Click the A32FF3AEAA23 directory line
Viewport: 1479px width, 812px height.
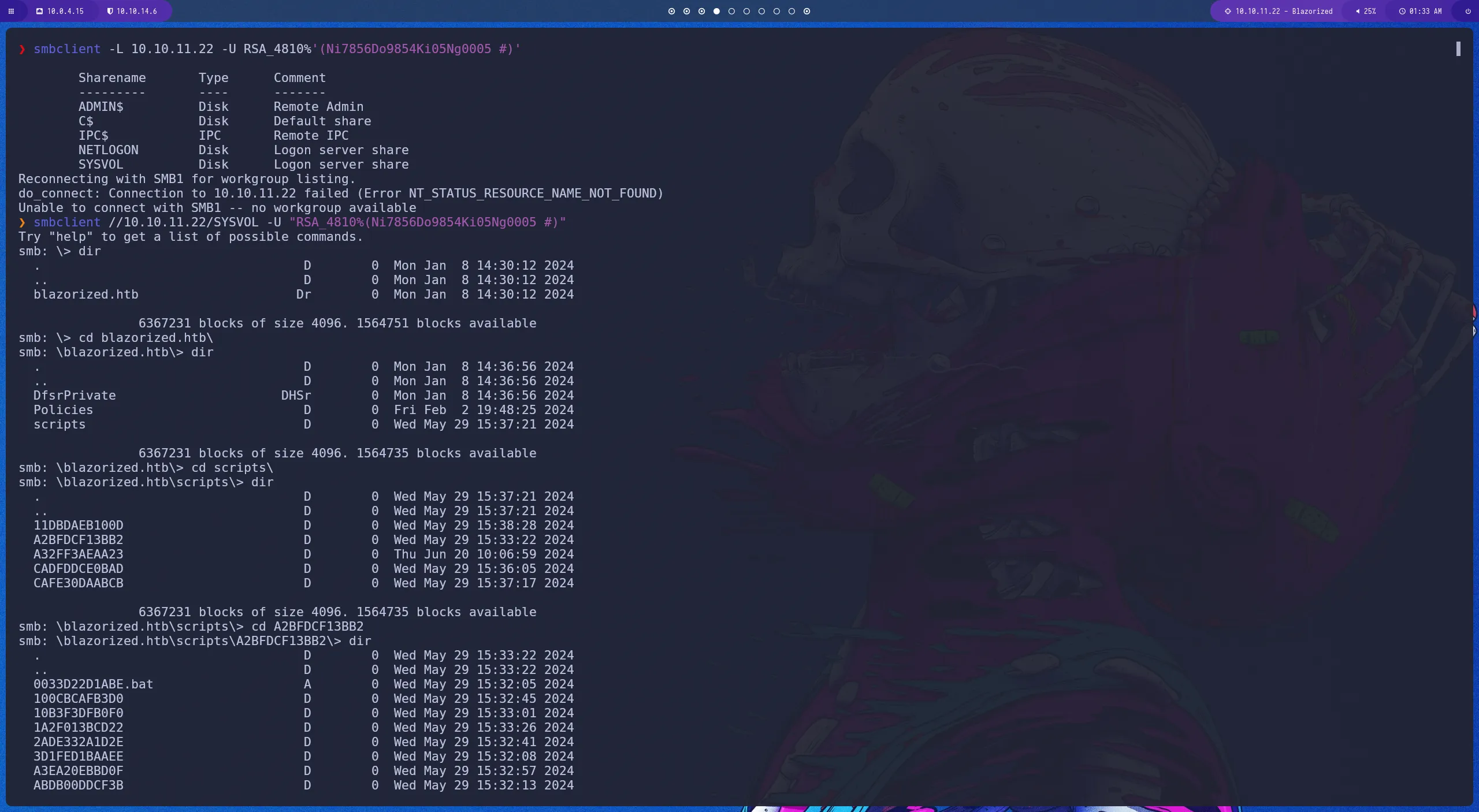click(x=78, y=554)
